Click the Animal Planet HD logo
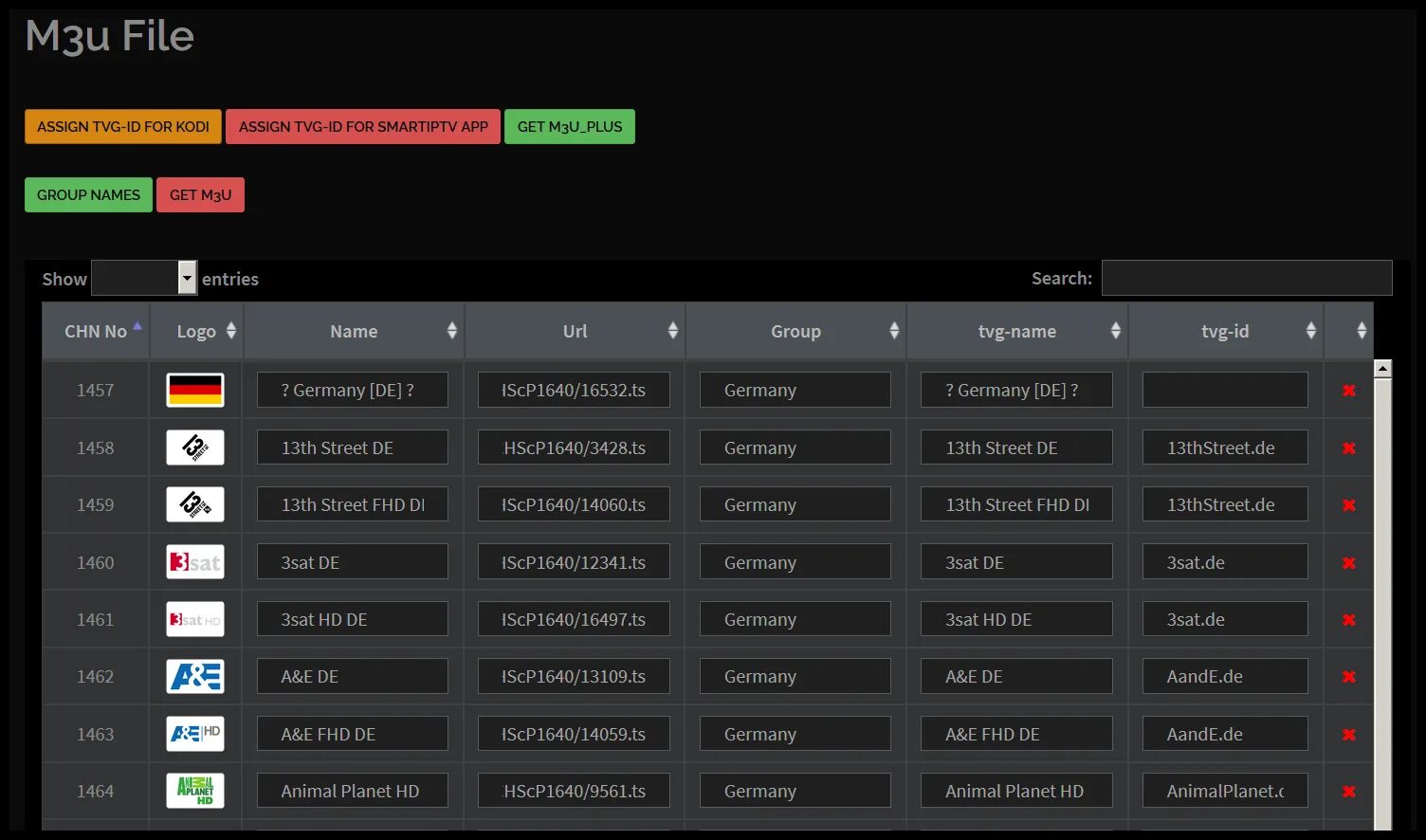Screen dimensions: 1426x840 click(195, 791)
